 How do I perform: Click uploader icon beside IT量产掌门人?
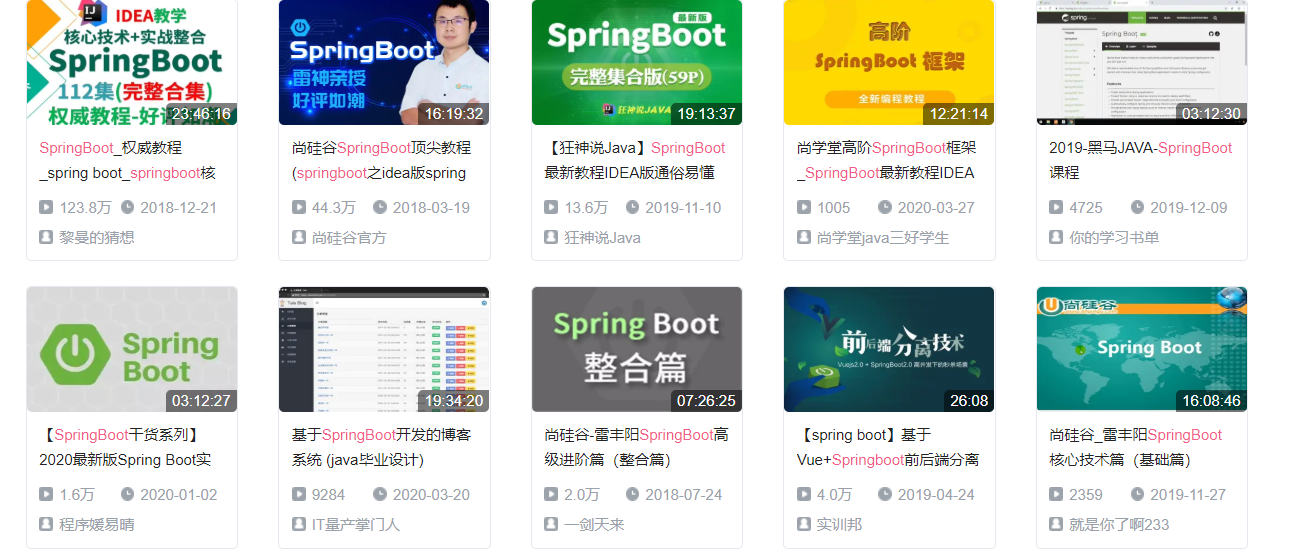tap(299, 525)
